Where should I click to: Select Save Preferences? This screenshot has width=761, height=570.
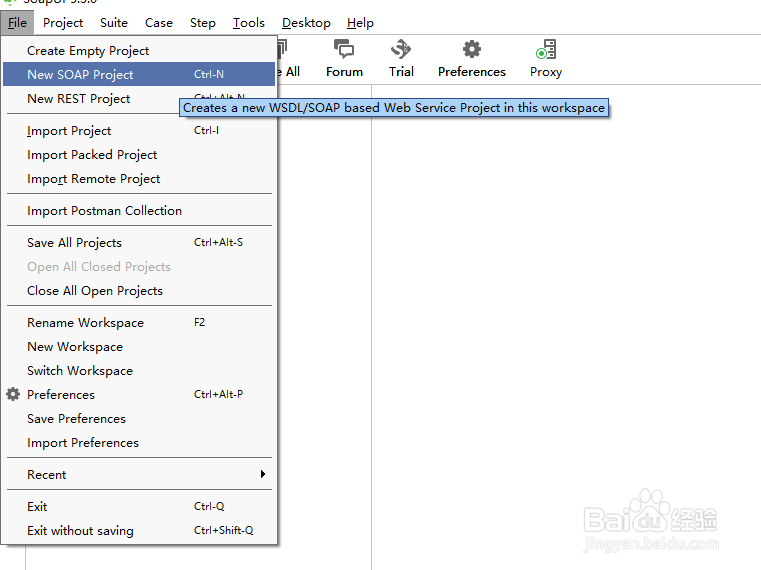(x=139, y=419)
